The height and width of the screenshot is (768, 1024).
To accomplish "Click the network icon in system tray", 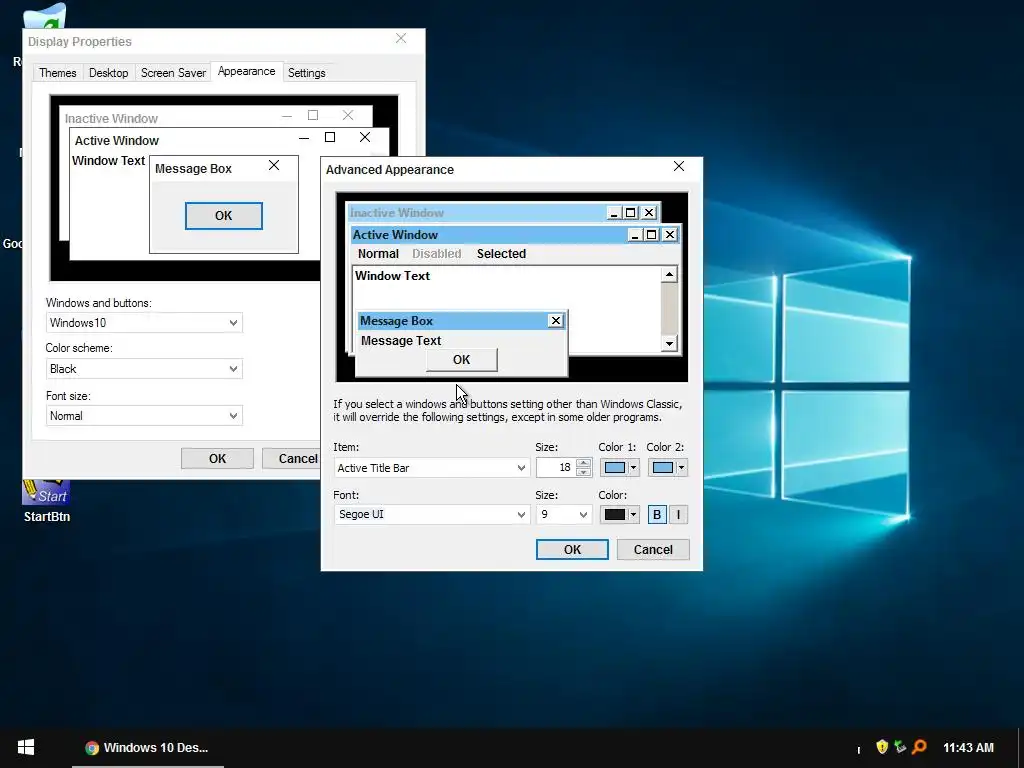I will (x=901, y=746).
